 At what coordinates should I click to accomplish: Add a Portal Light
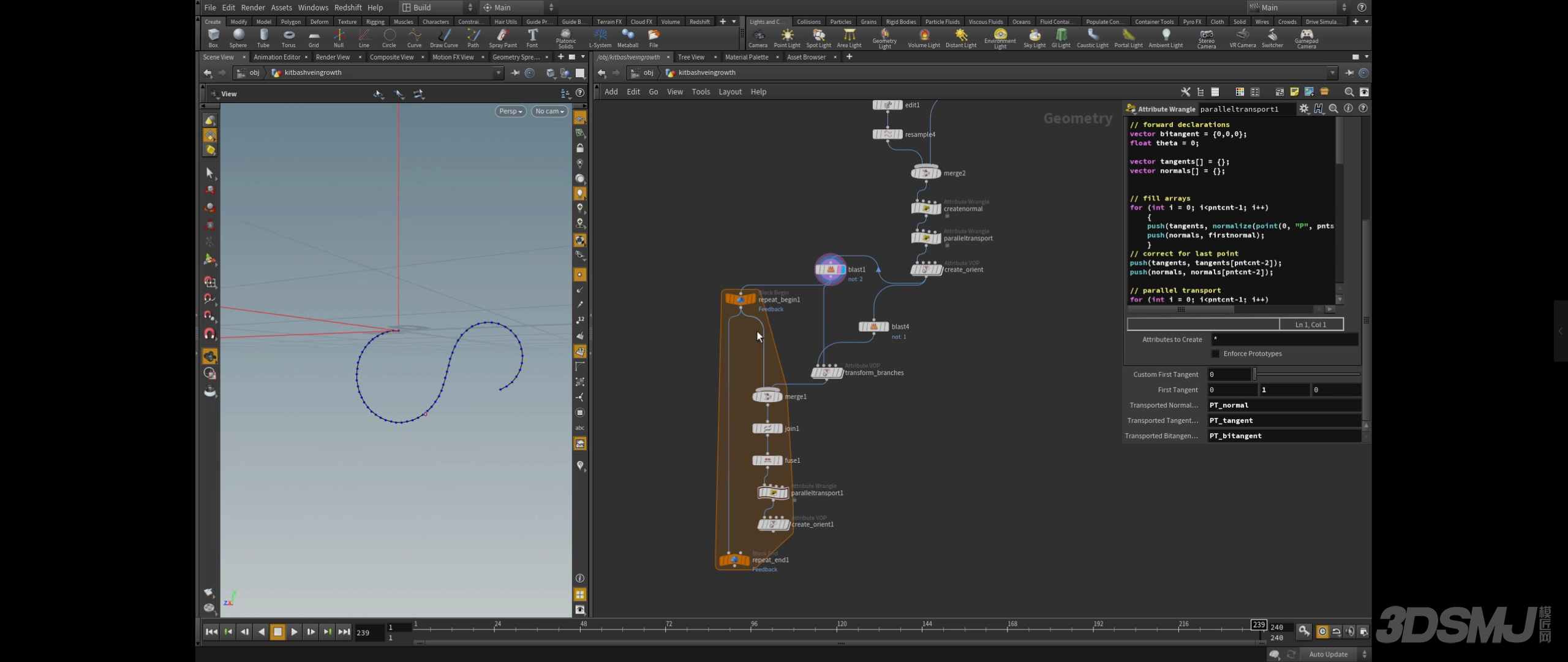[1128, 38]
